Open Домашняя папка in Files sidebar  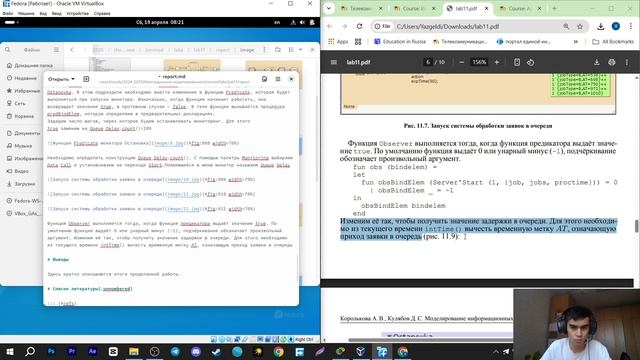(30, 65)
